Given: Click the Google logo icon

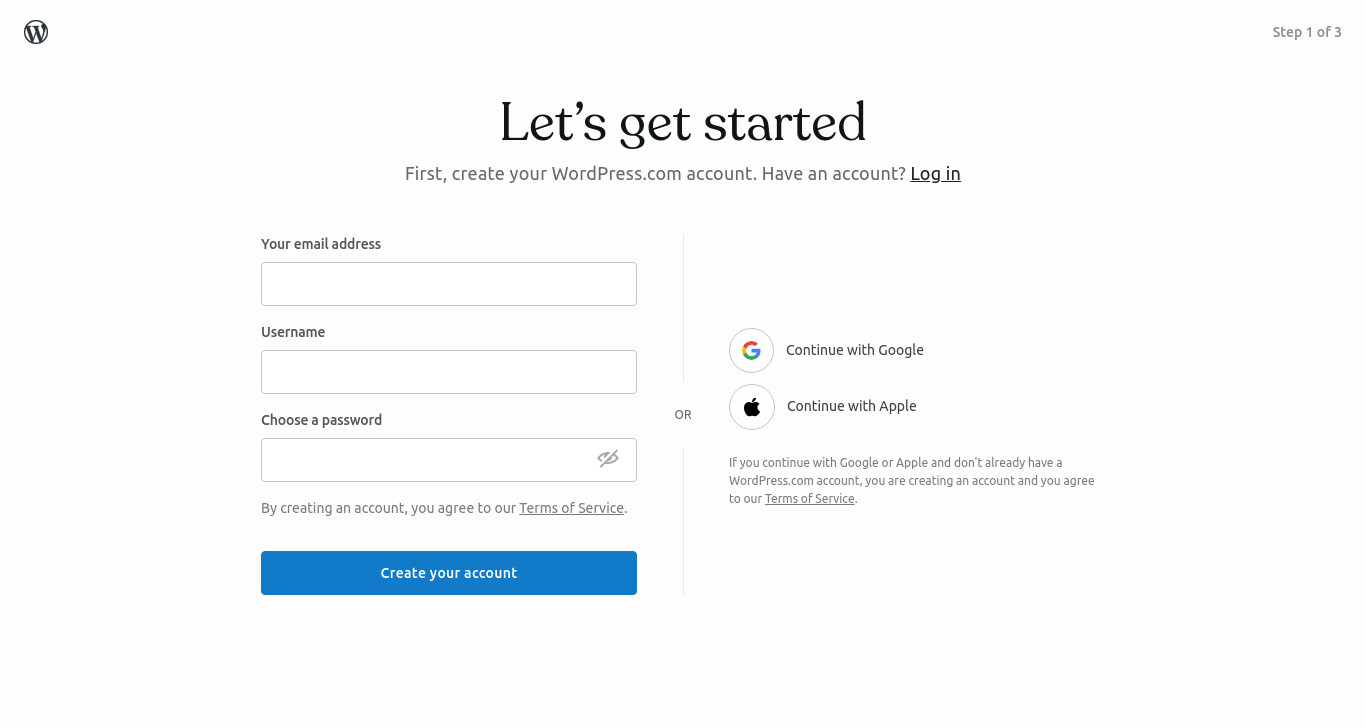Looking at the screenshot, I should [751, 350].
